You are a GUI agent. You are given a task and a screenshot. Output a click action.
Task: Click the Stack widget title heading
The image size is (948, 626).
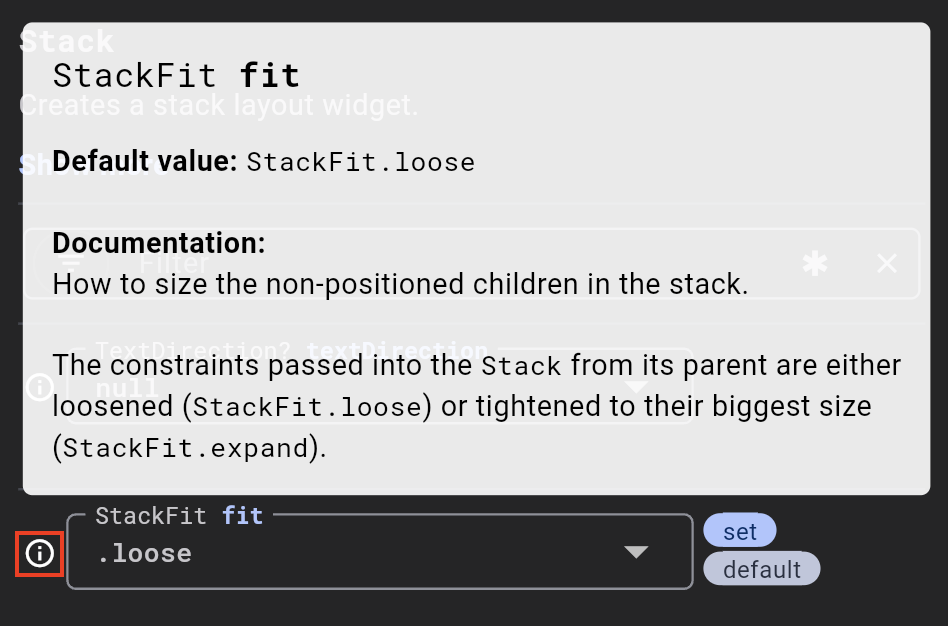[x=66, y=40]
